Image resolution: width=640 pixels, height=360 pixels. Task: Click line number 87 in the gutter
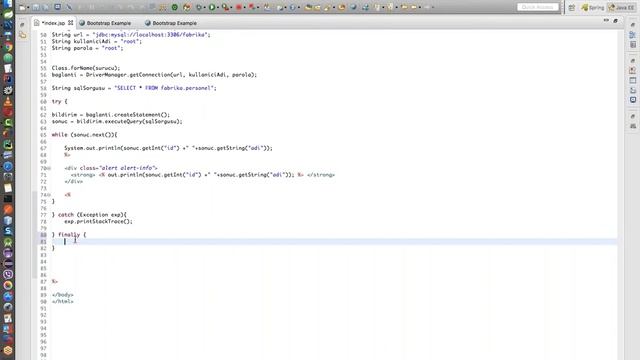43,282
